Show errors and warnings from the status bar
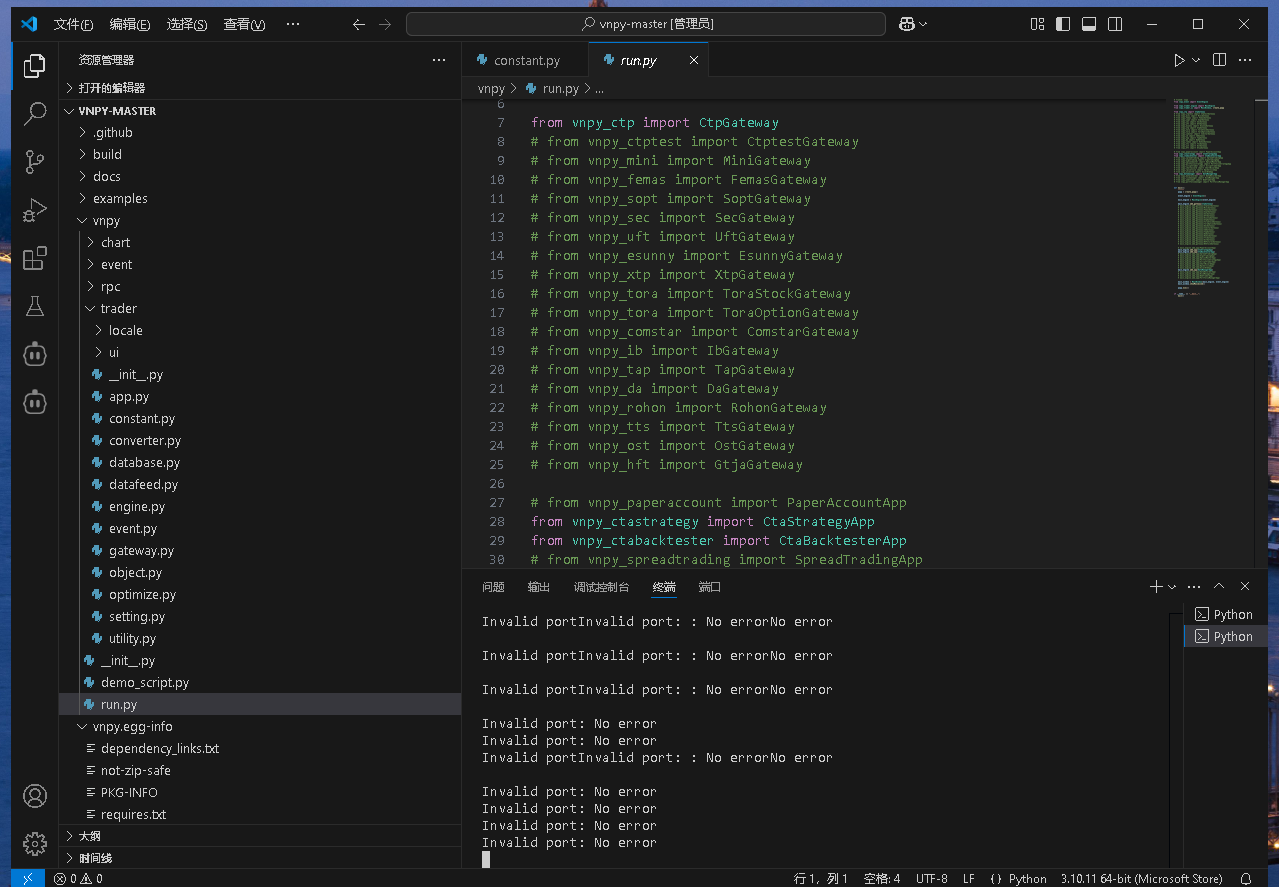Image resolution: width=1279 pixels, height=887 pixels. [79, 879]
